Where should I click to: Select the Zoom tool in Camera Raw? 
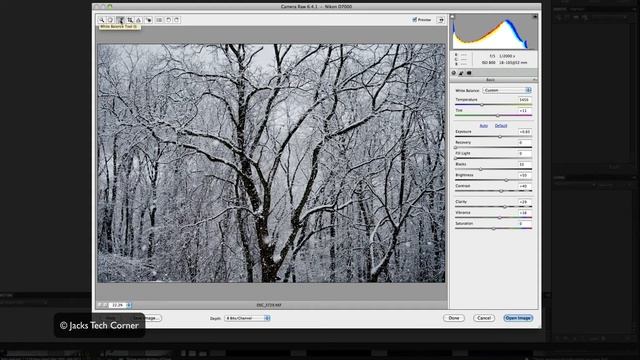(x=101, y=20)
